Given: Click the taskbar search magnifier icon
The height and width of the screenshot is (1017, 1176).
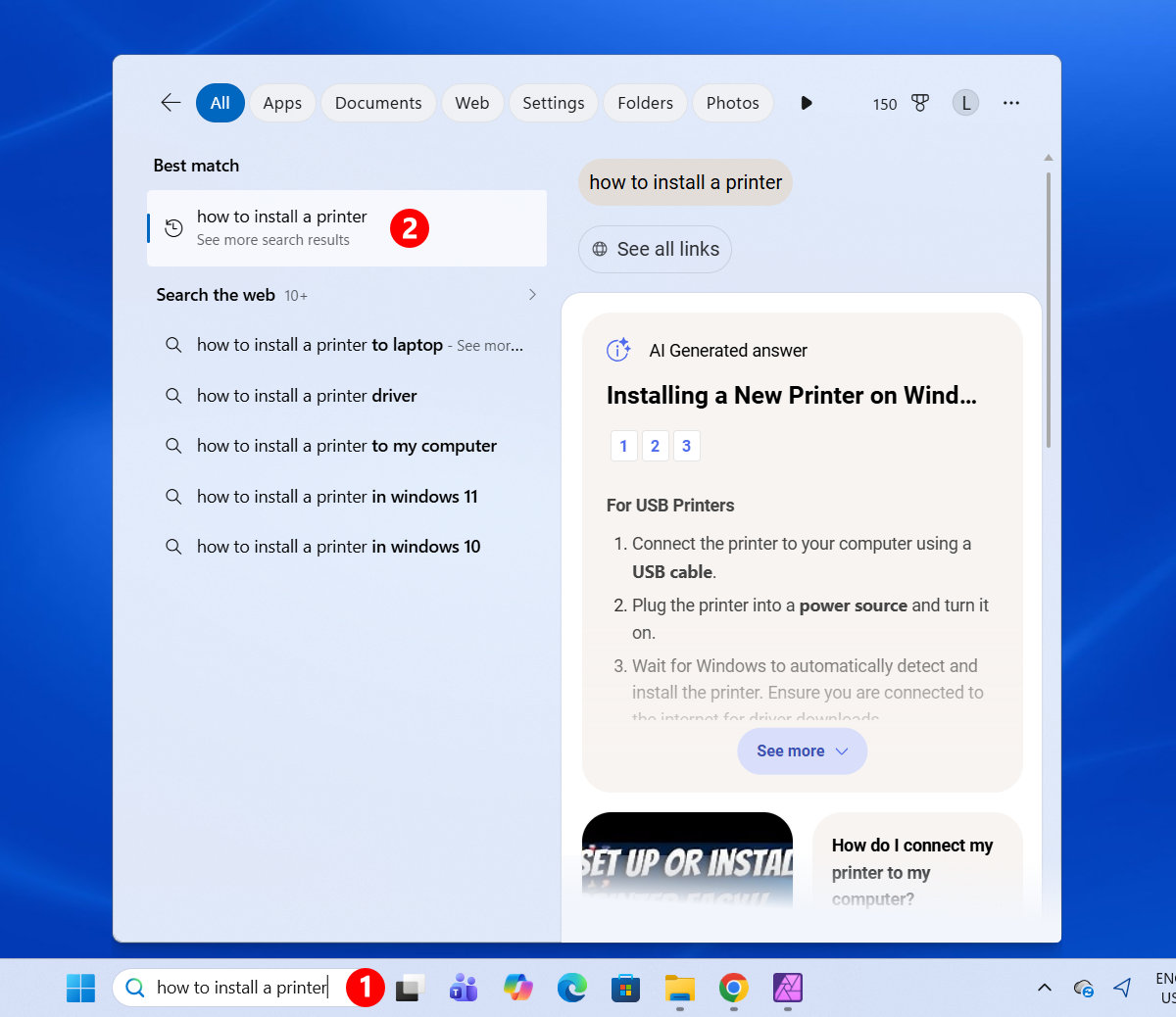Looking at the screenshot, I should (x=135, y=988).
